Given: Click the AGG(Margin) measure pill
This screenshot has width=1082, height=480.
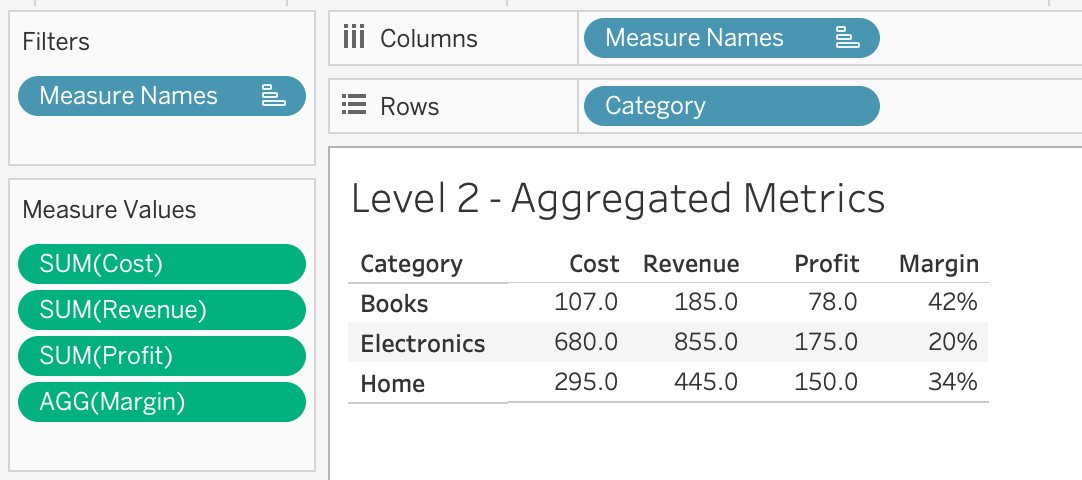Looking at the screenshot, I should tap(161, 402).
